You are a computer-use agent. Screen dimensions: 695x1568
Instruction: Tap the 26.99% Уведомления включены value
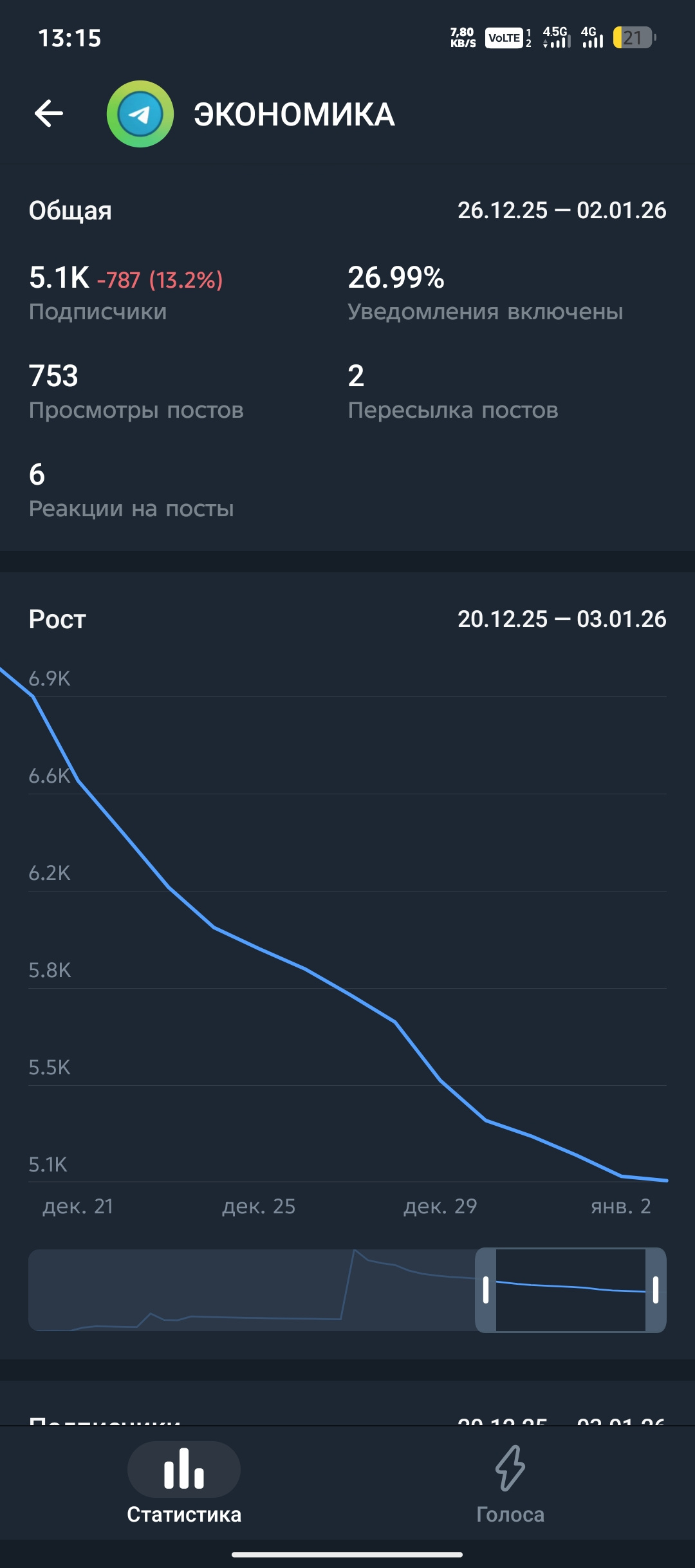coord(396,278)
